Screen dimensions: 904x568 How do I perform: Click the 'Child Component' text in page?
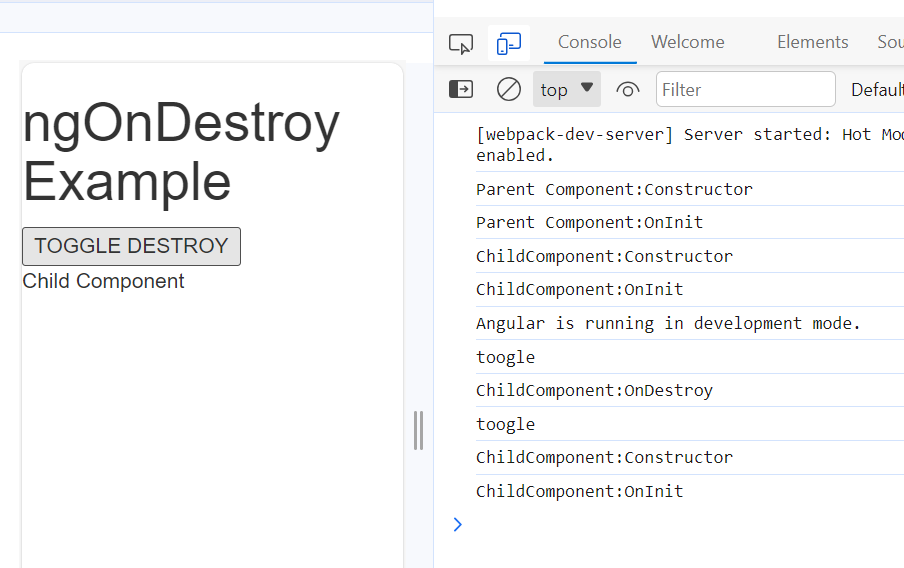pyautogui.click(x=103, y=281)
